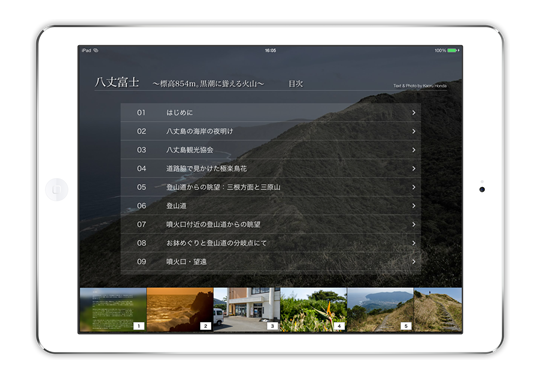Viewport: 536px width, 381px height.
Task: Click chevron arrow on chapter 05 row
Action: coord(414,187)
